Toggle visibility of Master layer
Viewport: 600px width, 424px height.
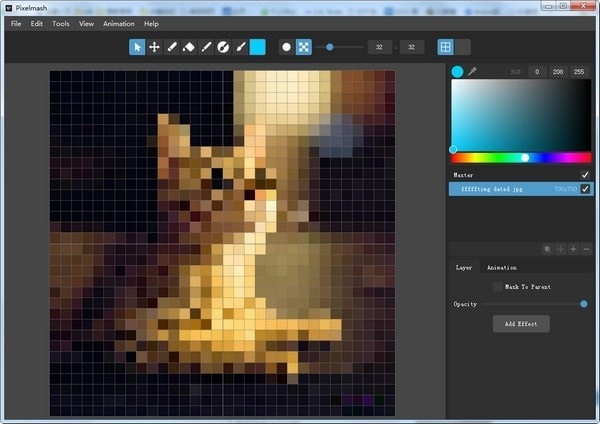[x=585, y=175]
